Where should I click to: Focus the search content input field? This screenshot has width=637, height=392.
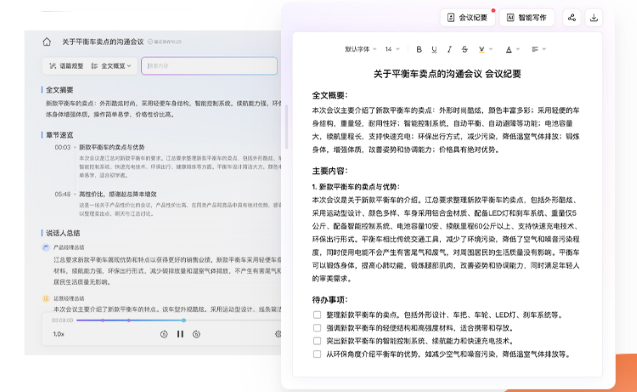point(209,66)
